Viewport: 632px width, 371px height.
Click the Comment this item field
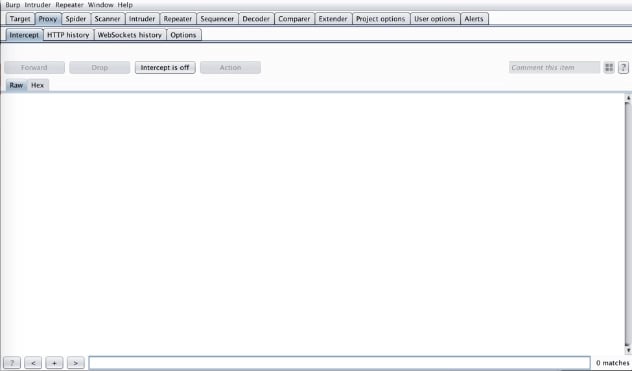(x=554, y=67)
